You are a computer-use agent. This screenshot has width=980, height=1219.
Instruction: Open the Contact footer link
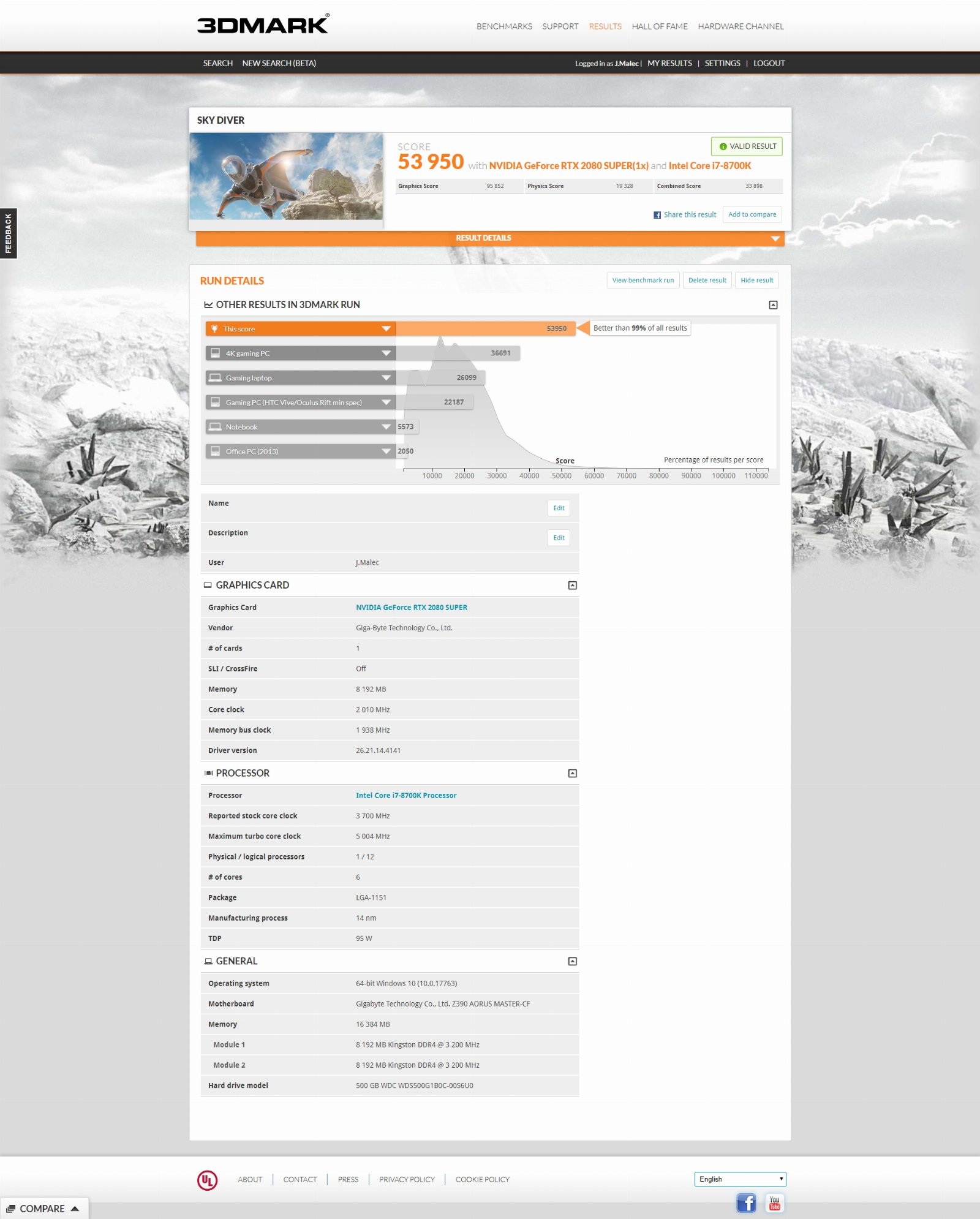pos(300,1180)
